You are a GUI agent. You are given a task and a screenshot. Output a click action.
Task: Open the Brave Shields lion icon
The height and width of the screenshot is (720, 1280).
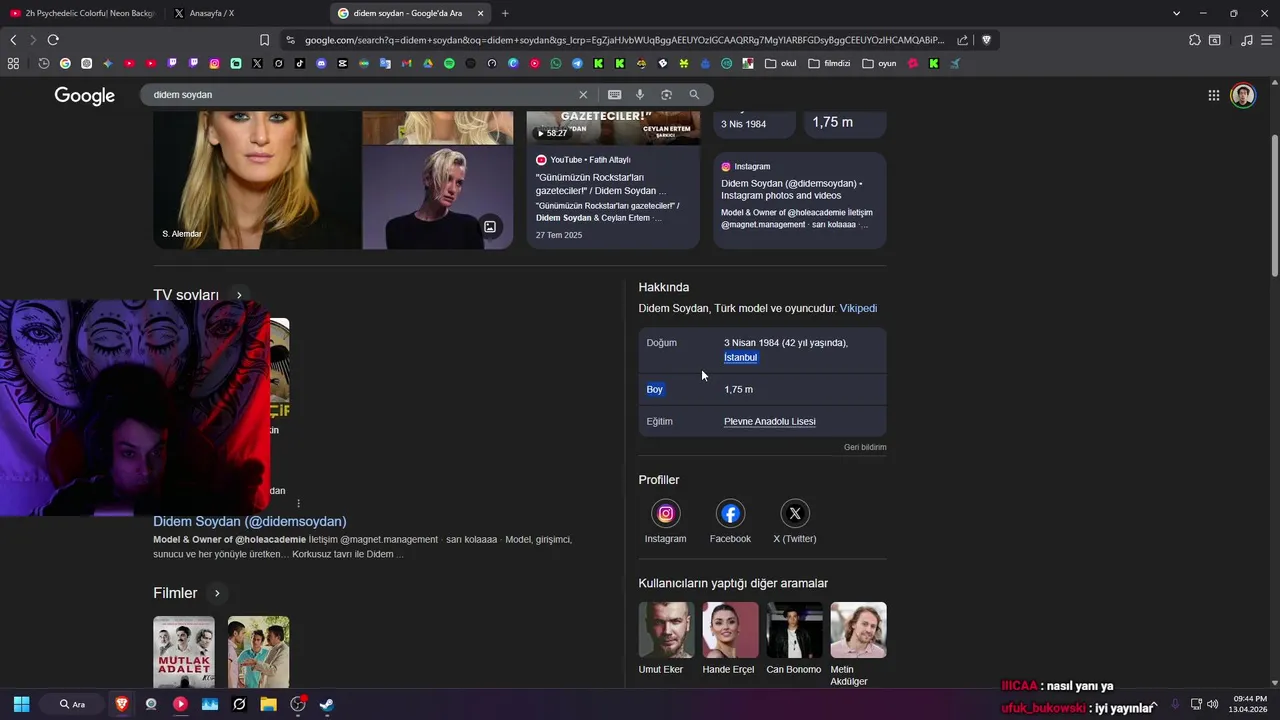(x=986, y=40)
